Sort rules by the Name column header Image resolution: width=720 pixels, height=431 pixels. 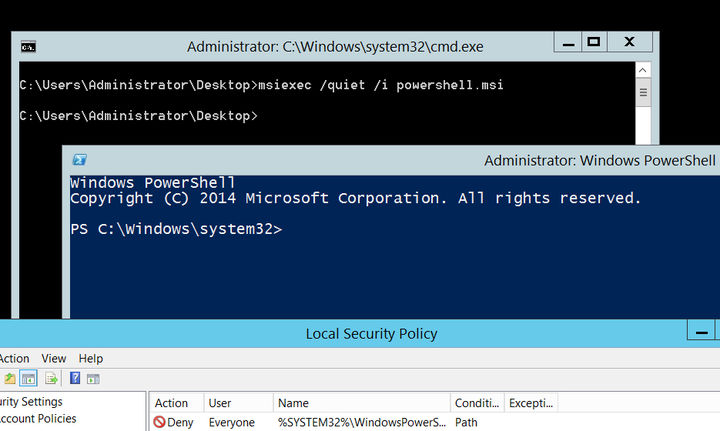point(293,403)
